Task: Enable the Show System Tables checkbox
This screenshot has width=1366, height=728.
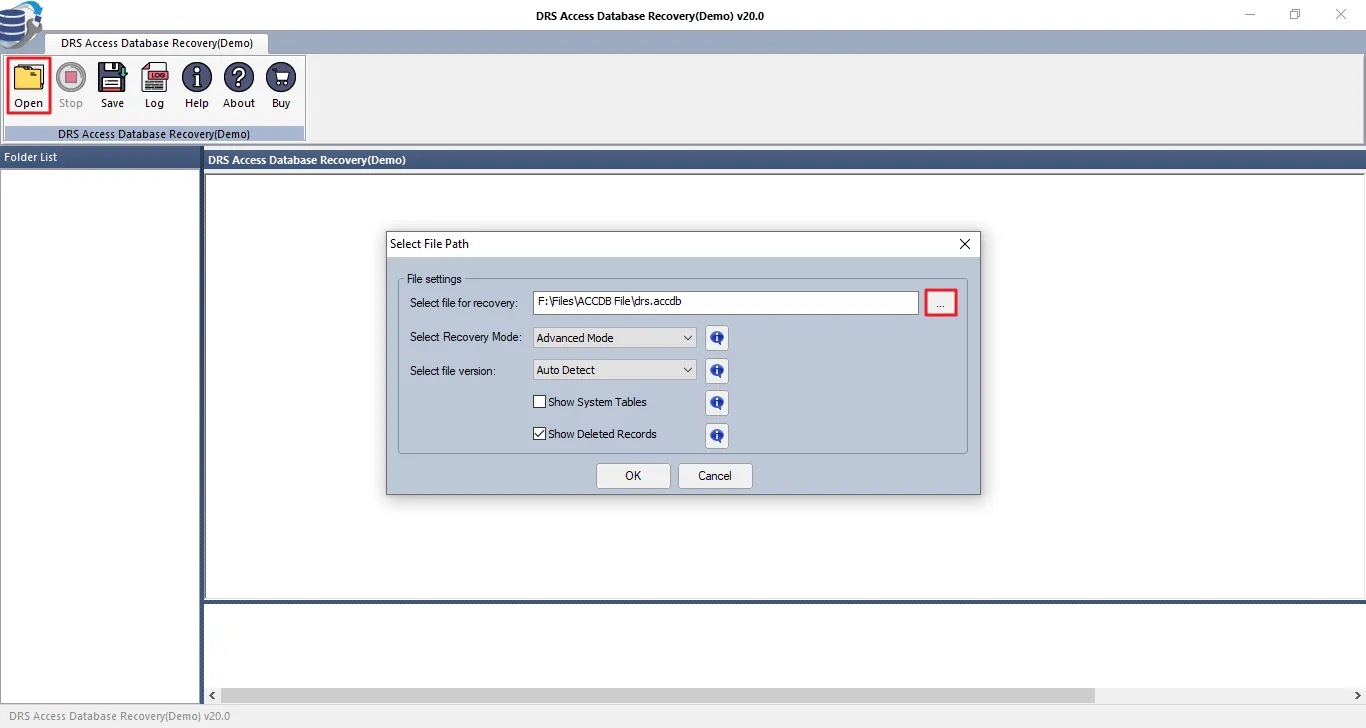Action: (540, 402)
